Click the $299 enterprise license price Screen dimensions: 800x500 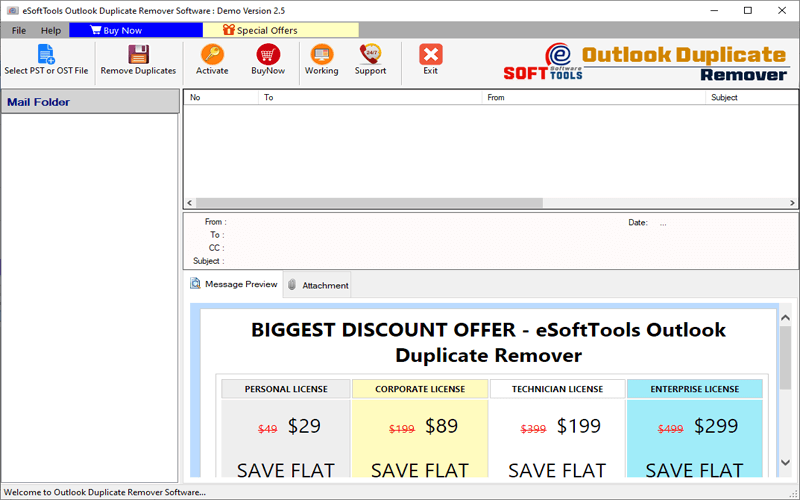pyautogui.click(x=716, y=426)
